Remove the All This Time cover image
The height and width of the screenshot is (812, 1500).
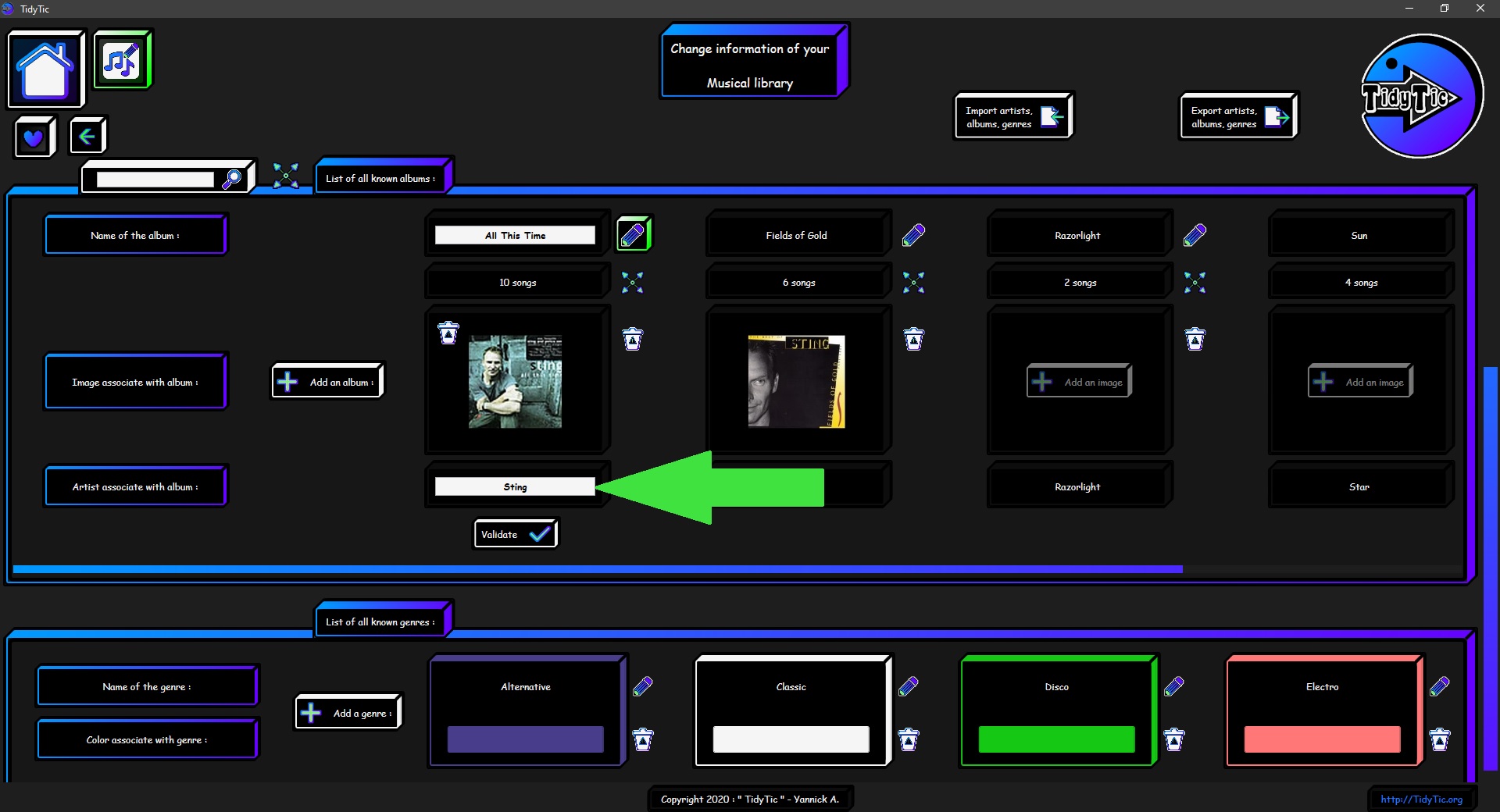point(448,333)
